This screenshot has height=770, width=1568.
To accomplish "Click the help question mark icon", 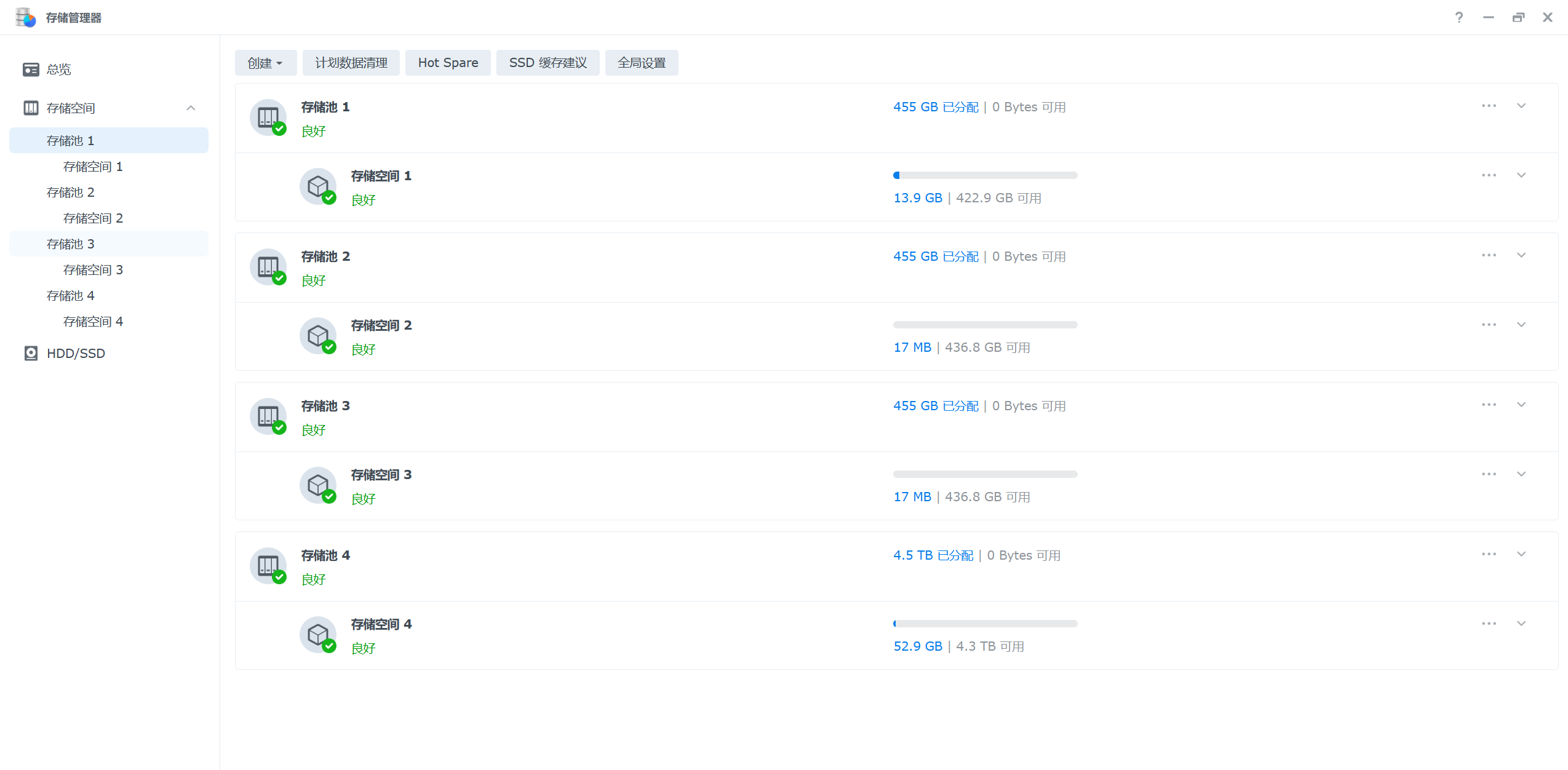I will pos(1459,17).
